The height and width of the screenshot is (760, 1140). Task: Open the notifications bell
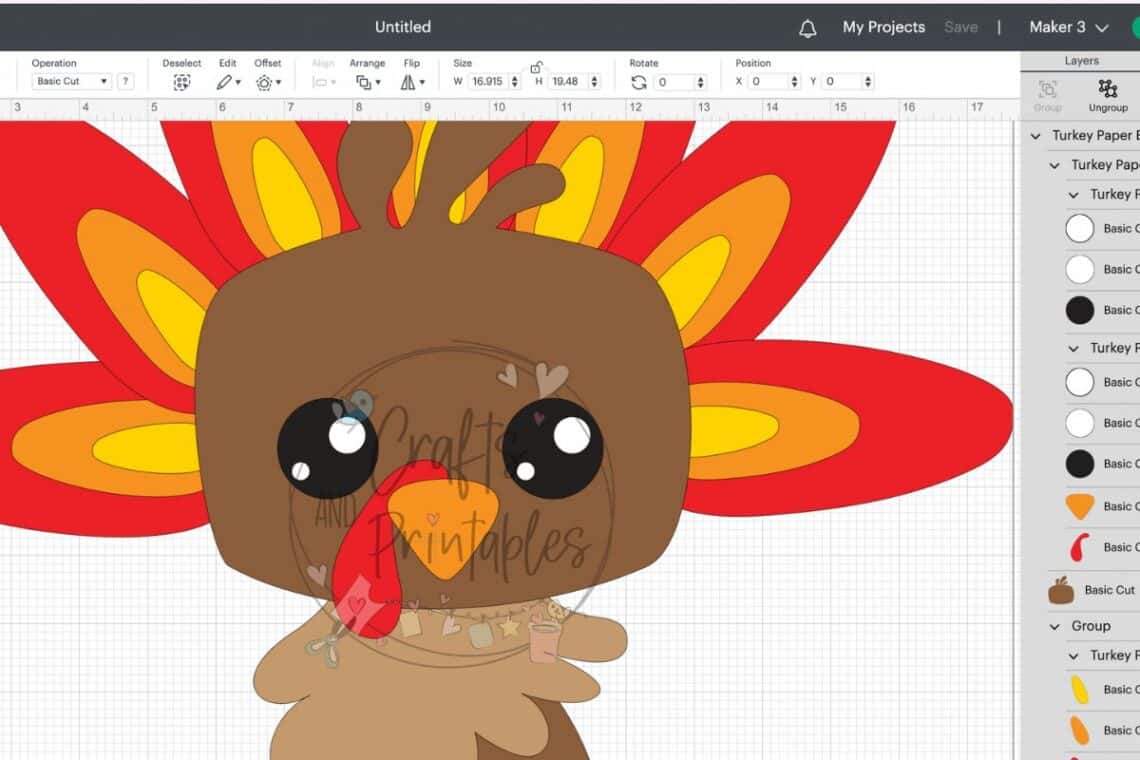[x=807, y=28]
